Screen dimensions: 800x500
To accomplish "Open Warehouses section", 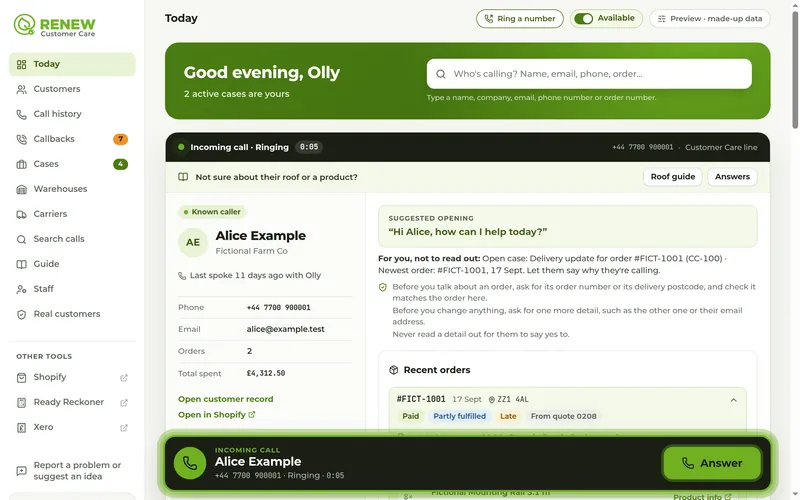I will click(x=72, y=189).
